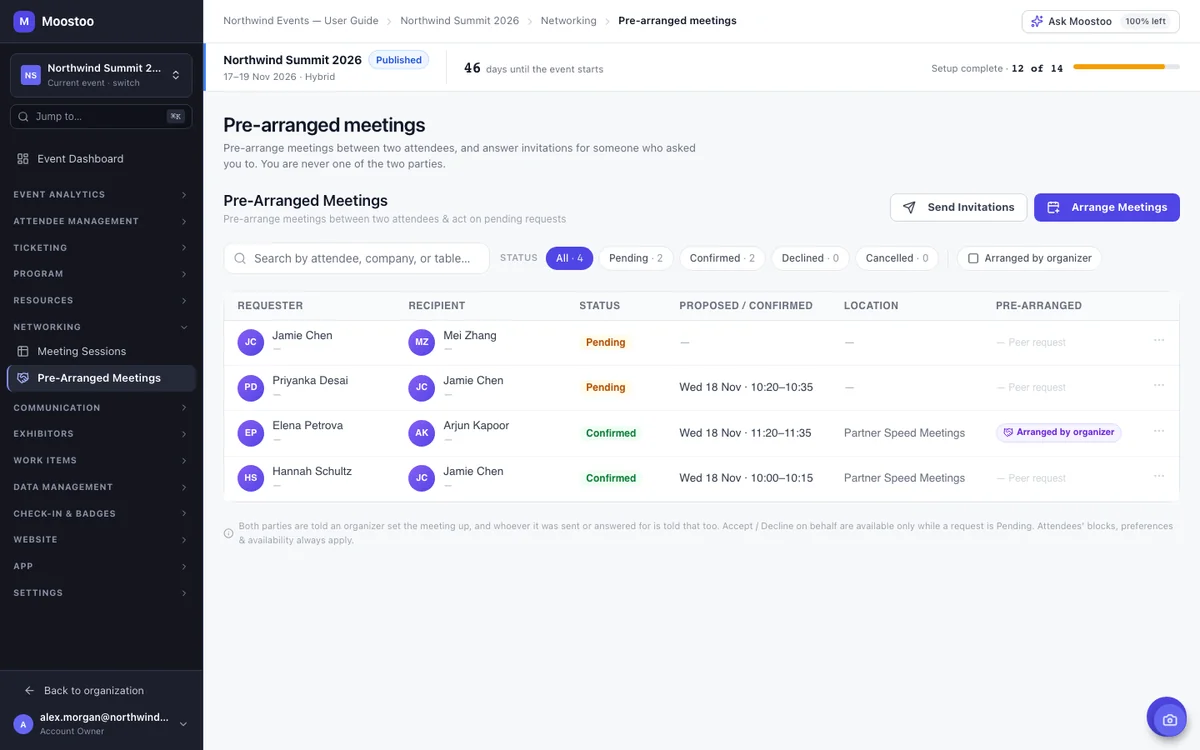Click the Pre-Arranged Meetings shield icon in sidebar

point(23,378)
